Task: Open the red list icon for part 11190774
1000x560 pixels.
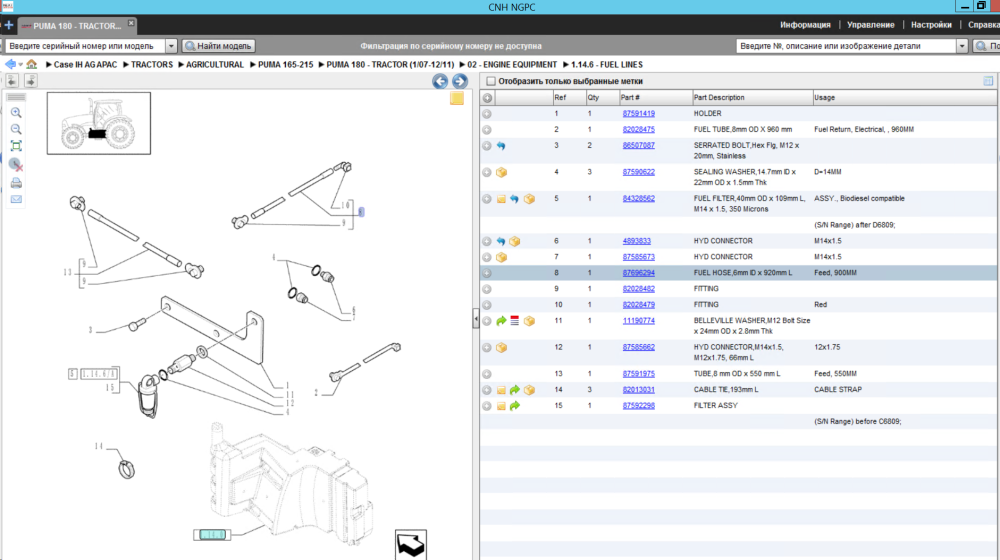Action: (515, 320)
